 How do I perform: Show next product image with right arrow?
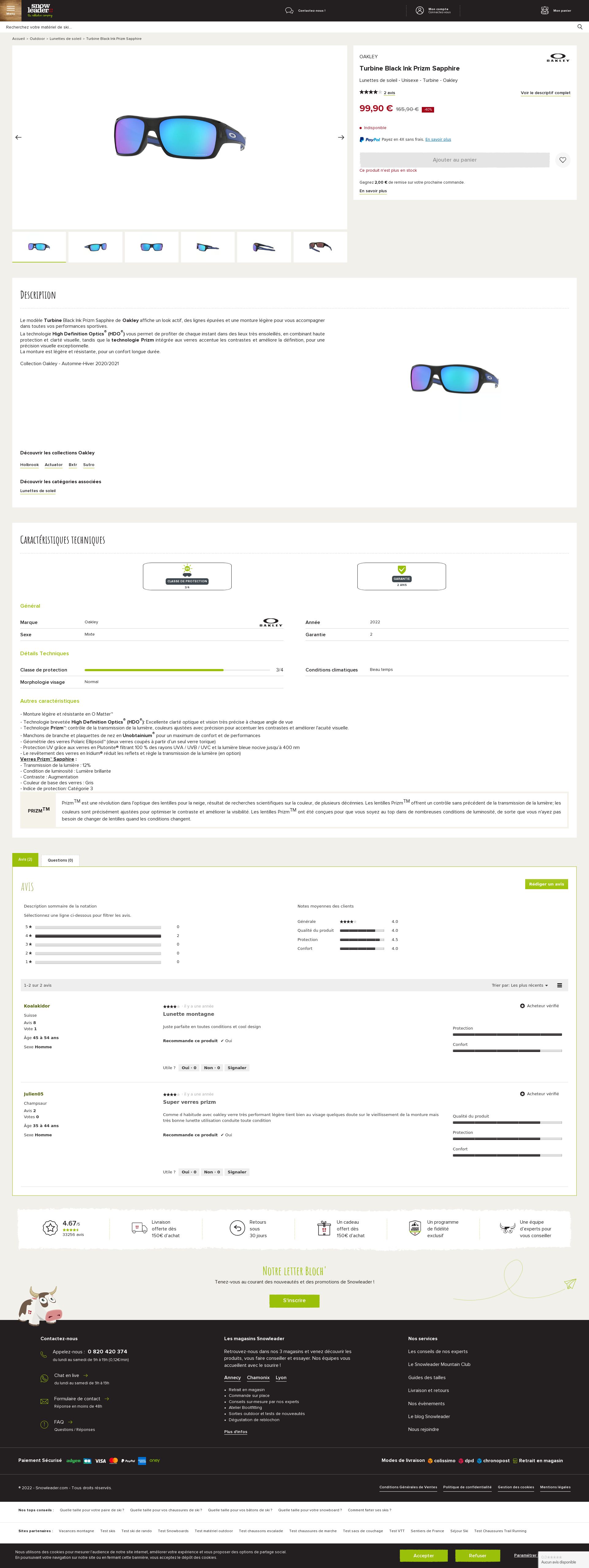(341, 138)
